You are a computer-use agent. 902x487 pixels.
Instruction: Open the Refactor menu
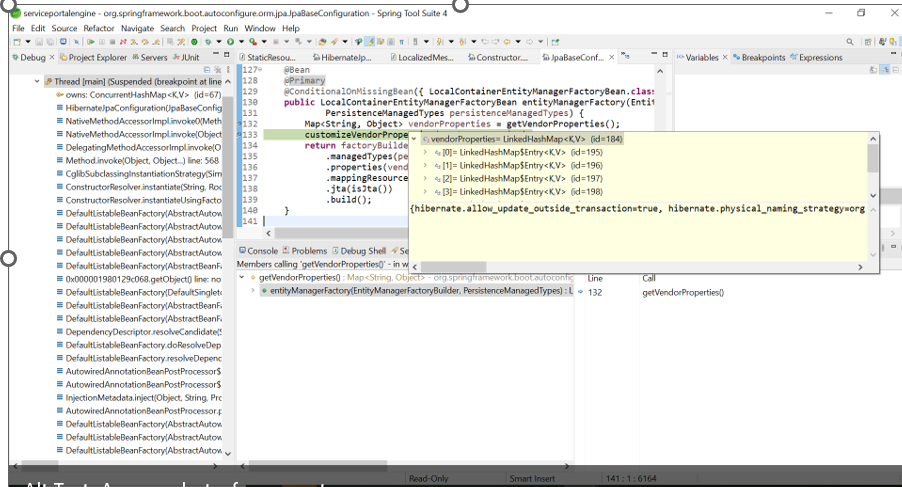click(x=99, y=29)
